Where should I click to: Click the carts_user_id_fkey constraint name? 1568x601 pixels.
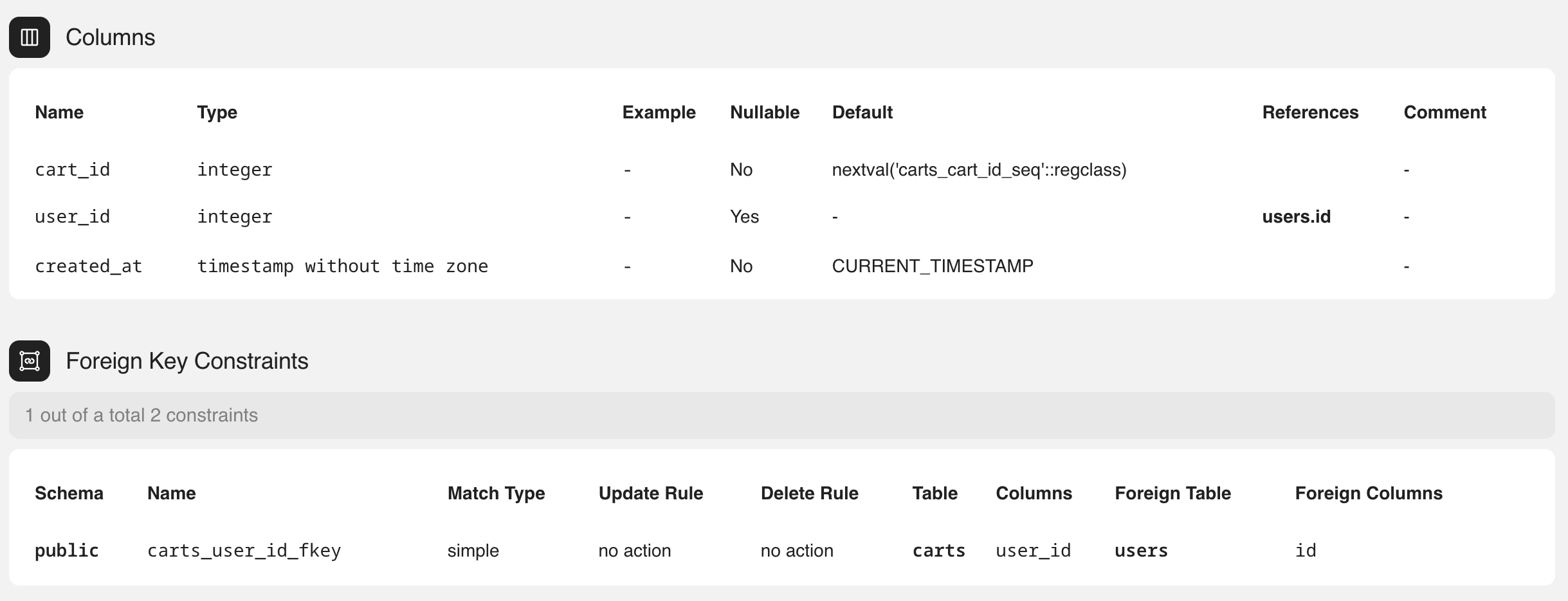tap(244, 550)
